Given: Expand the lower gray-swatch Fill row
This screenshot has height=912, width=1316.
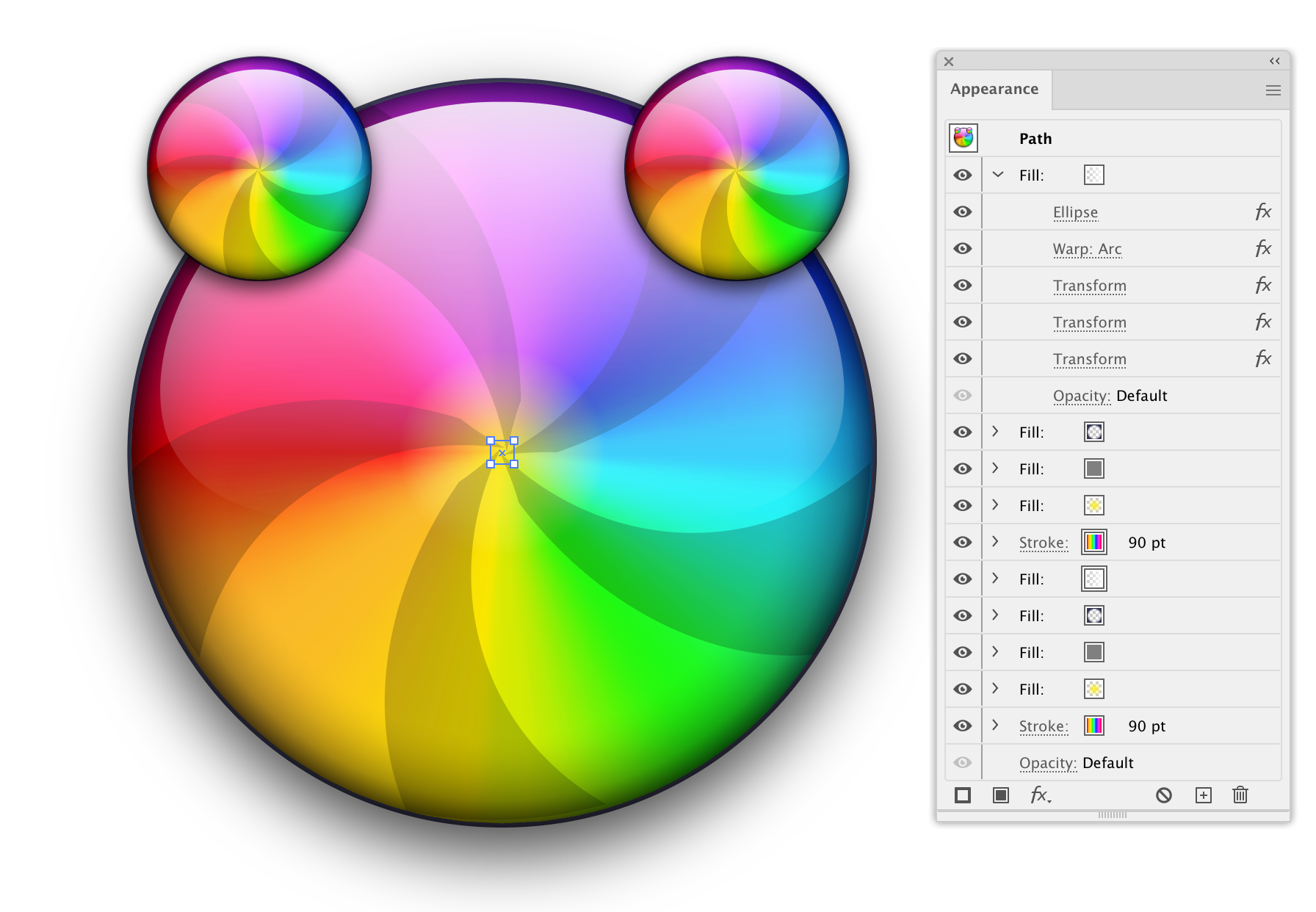Looking at the screenshot, I should pyautogui.click(x=996, y=651).
